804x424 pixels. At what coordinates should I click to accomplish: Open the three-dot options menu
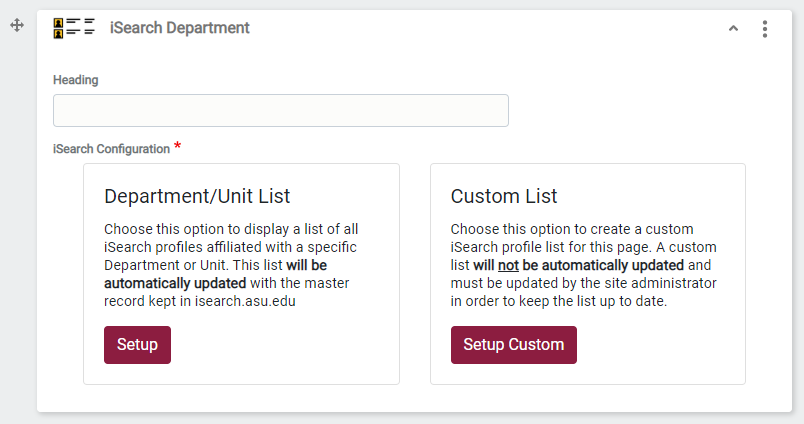[765, 29]
